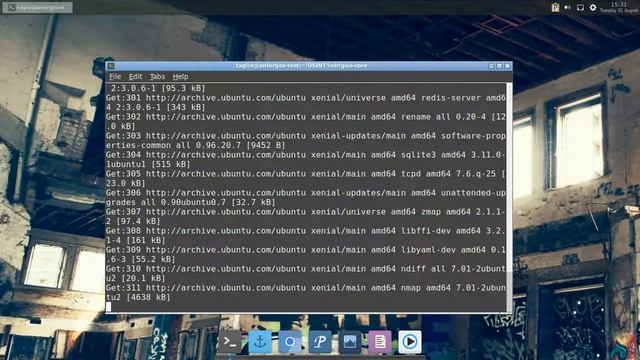Open the image viewer icon in the dock
The image size is (640, 360).
coord(350,342)
